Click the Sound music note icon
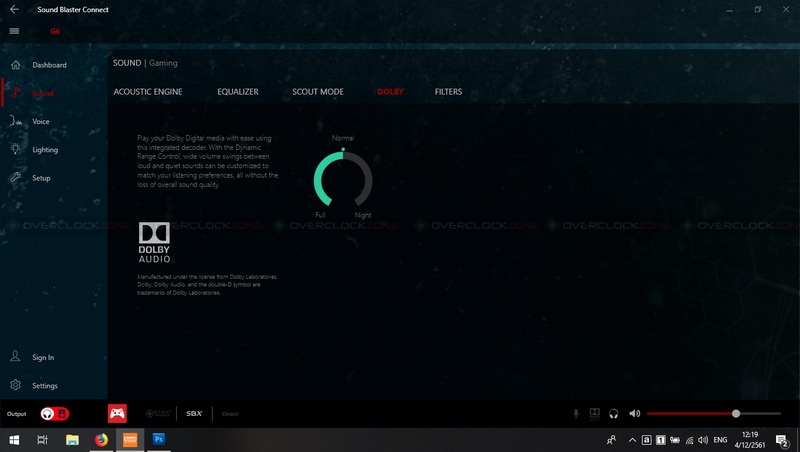The height and width of the screenshot is (452, 800). point(16,92)
